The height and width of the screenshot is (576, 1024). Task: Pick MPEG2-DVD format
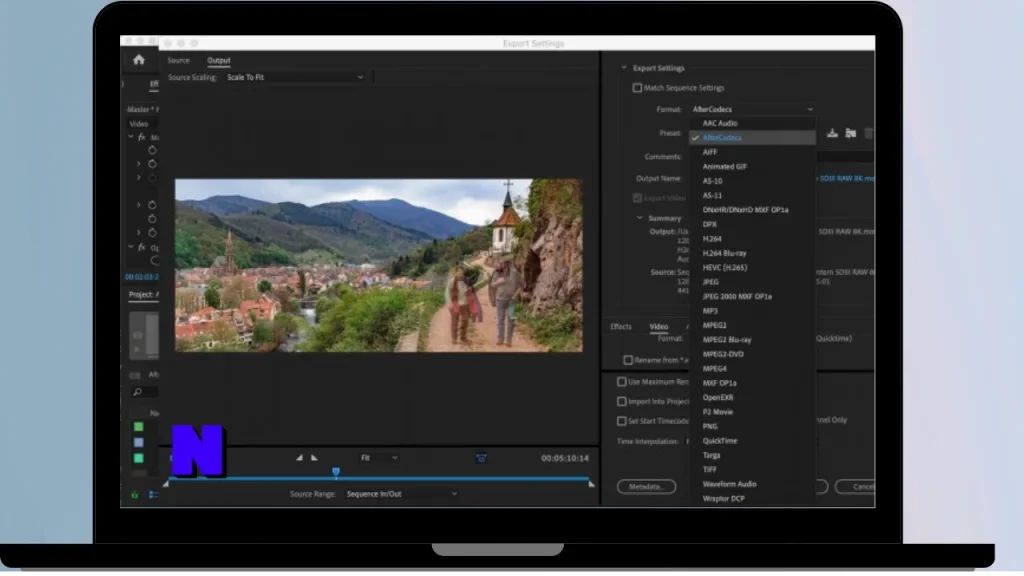(752, 354)
